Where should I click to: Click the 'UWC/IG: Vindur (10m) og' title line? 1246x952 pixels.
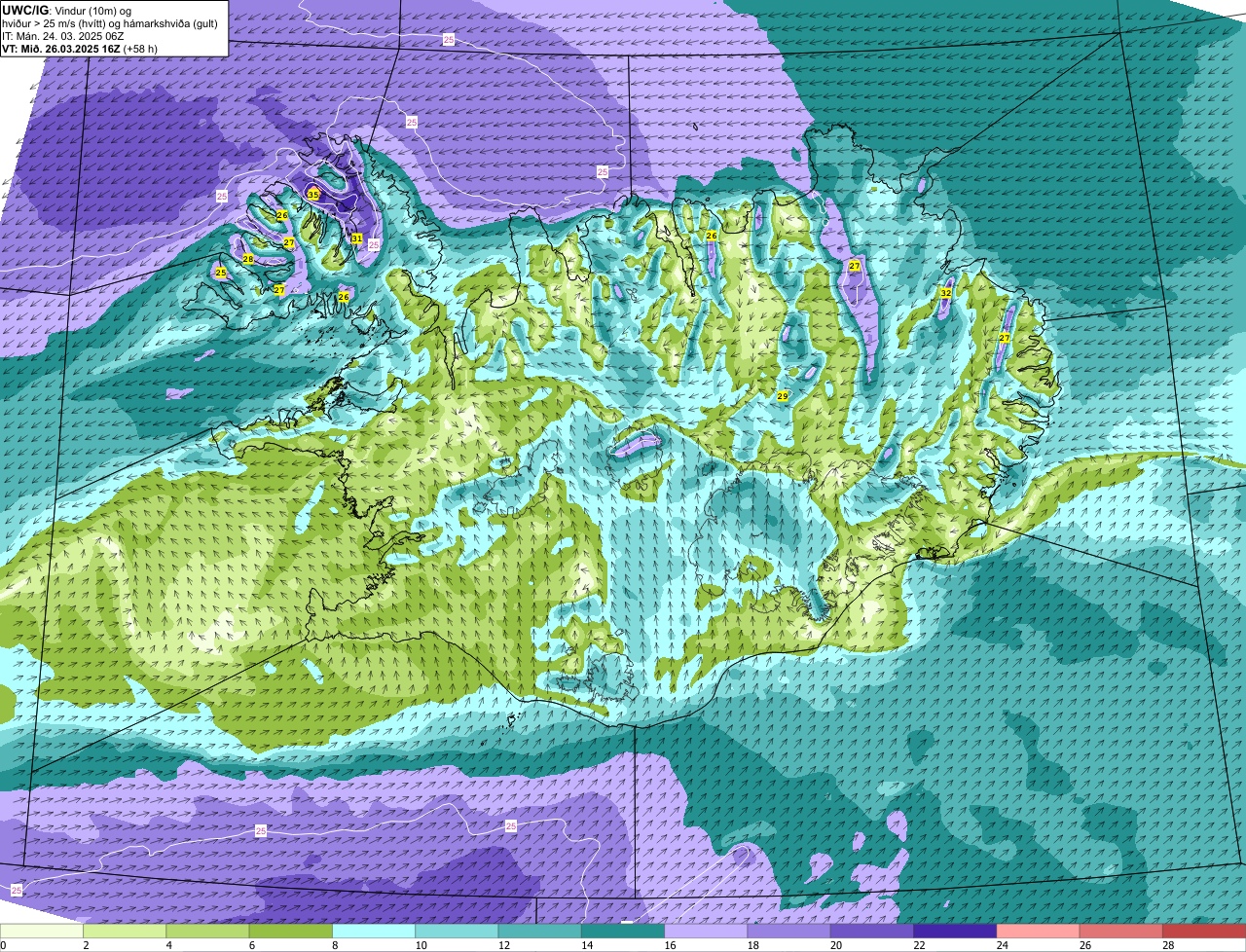click(x=66, y=10)
